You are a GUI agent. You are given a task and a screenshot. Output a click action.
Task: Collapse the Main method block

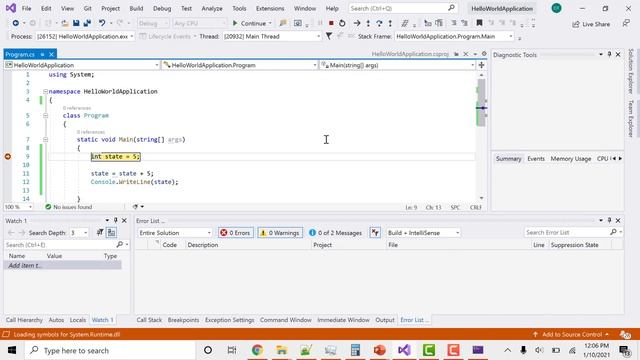(x=45, y=140)
